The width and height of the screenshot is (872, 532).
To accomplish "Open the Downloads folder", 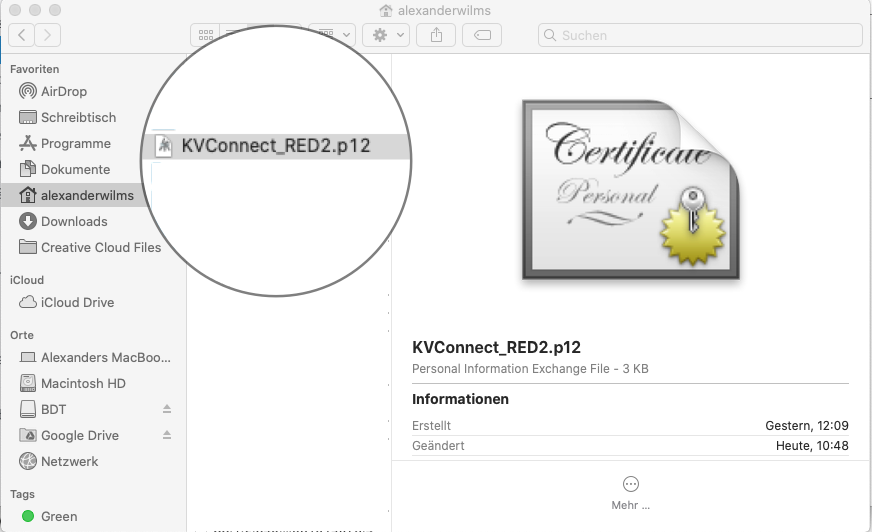I will (x=73, y=221).
